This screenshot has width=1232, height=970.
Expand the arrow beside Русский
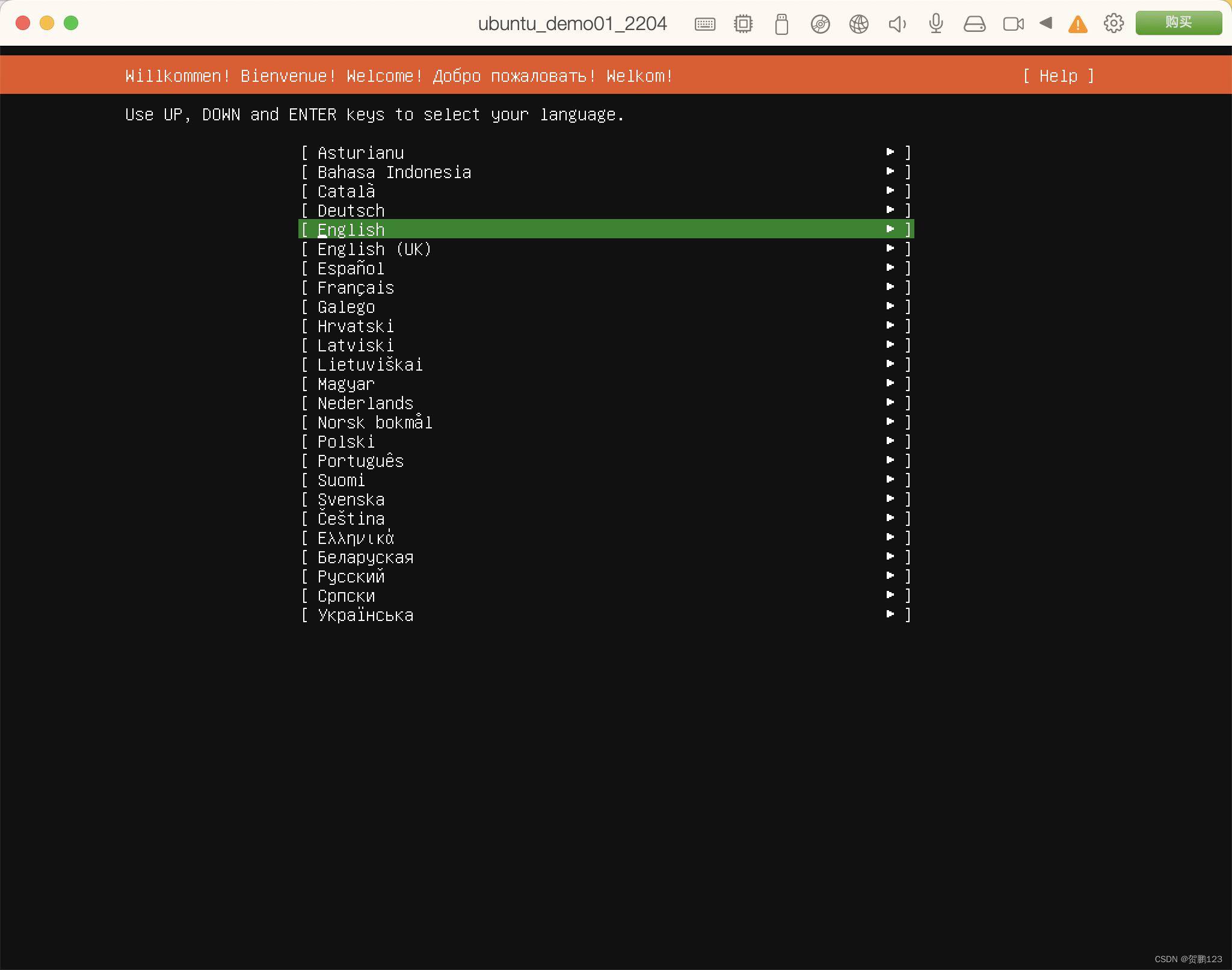[x=890, y=576]
